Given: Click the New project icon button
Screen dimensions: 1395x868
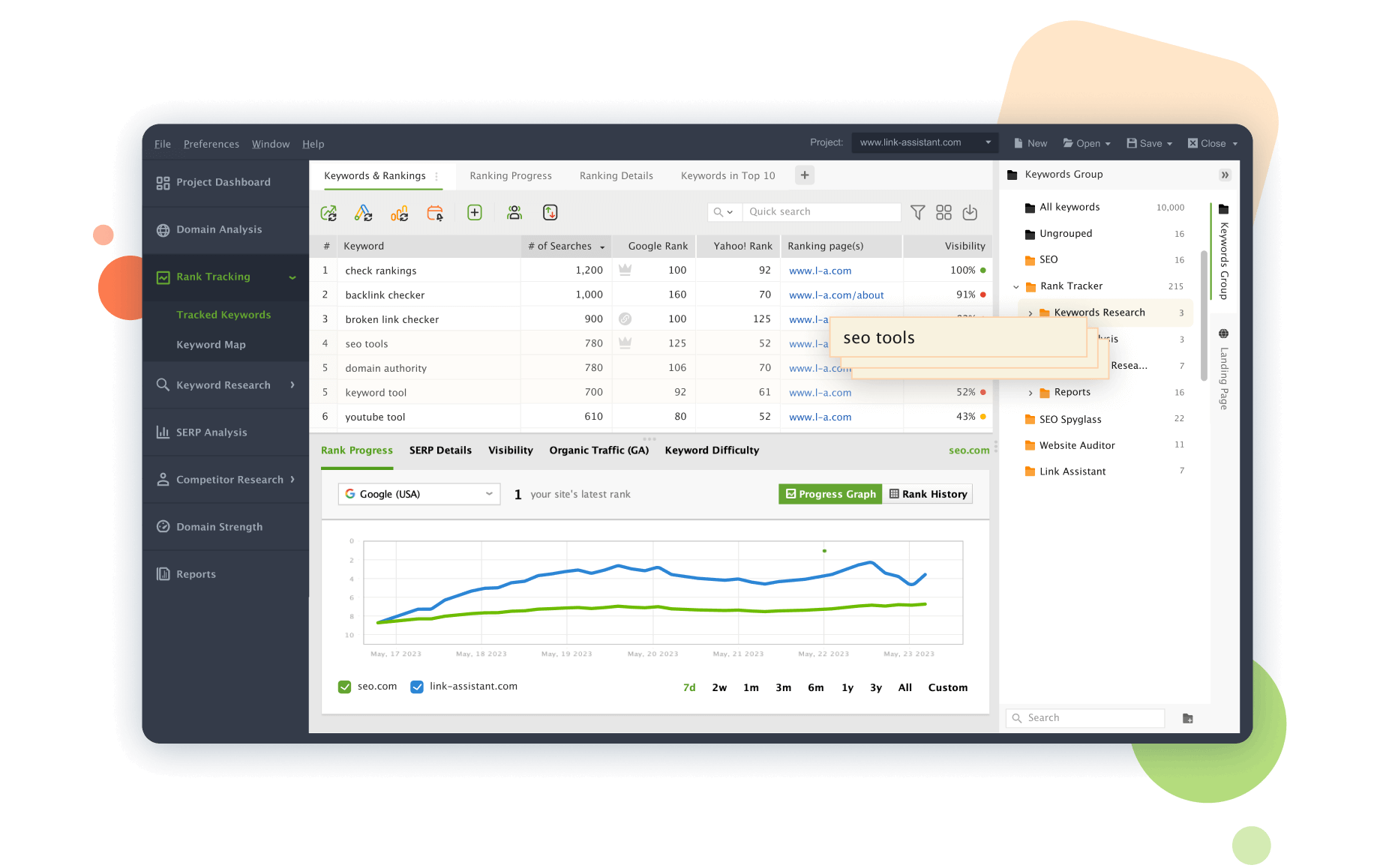Looking at the screenshot, I should click(x=1030, y=143).
